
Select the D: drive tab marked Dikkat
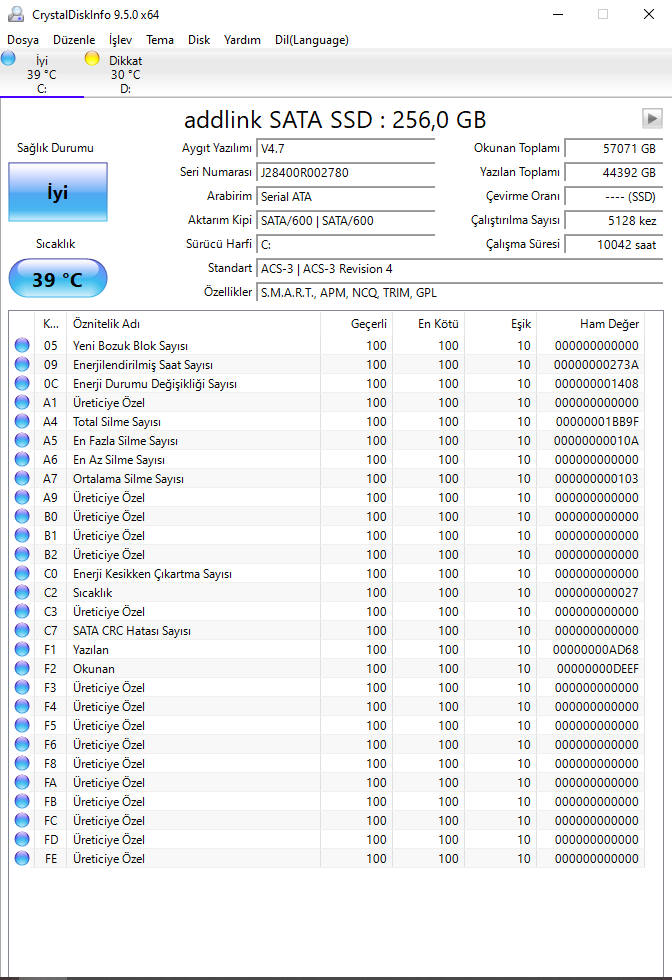[x=126, y=74]
